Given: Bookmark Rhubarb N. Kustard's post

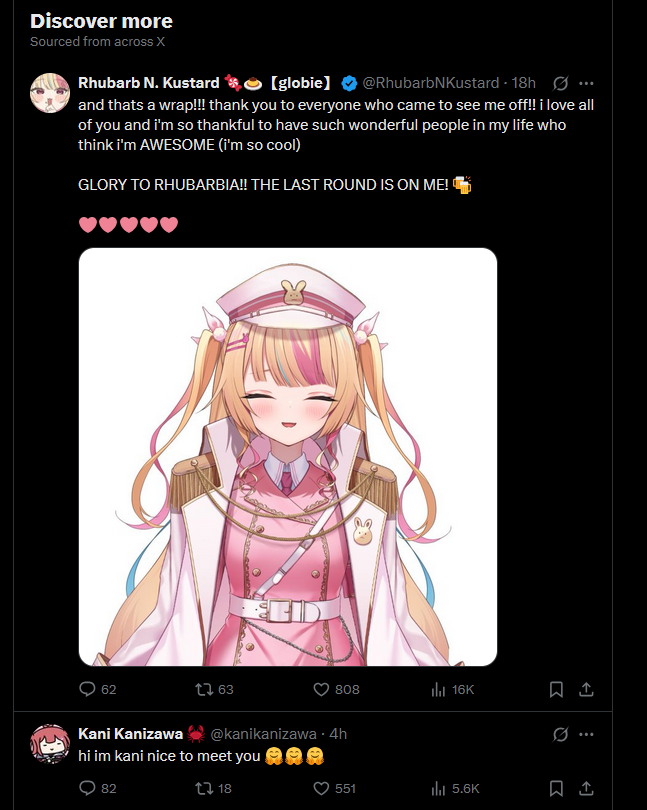Looking at the screenshot, I should [556, 689].
